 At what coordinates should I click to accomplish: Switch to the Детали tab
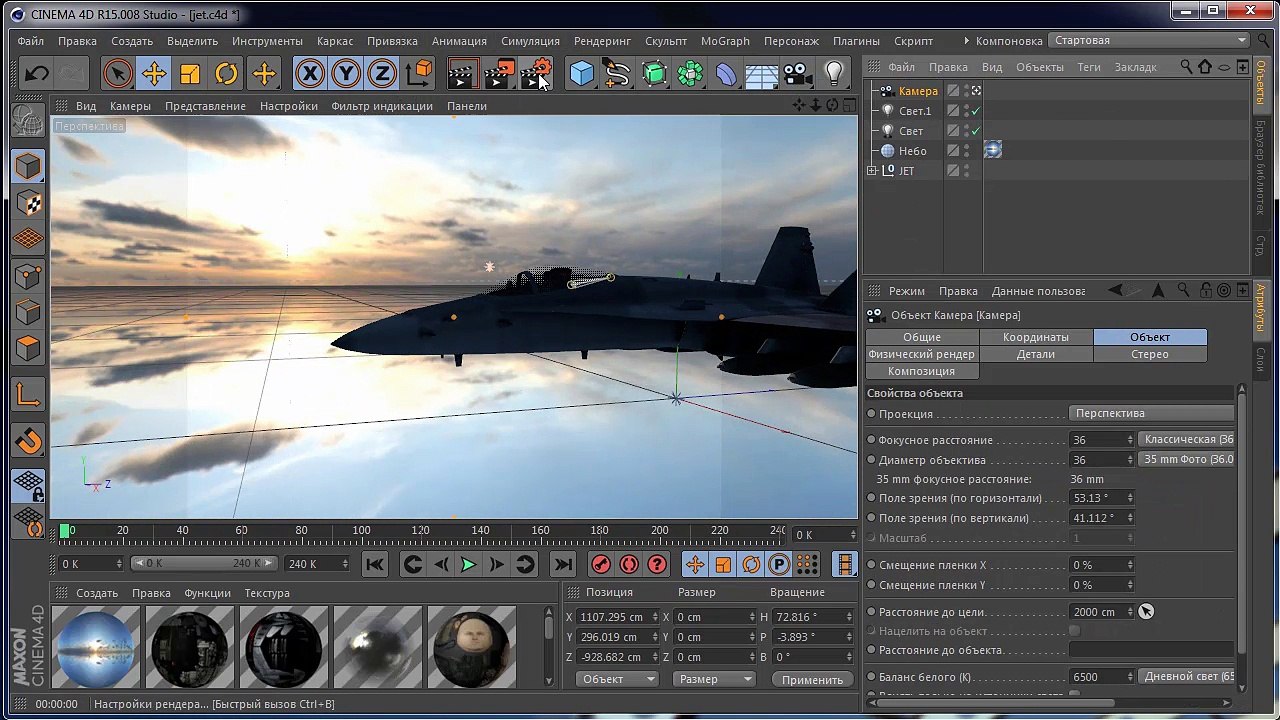coord(1036,354)
